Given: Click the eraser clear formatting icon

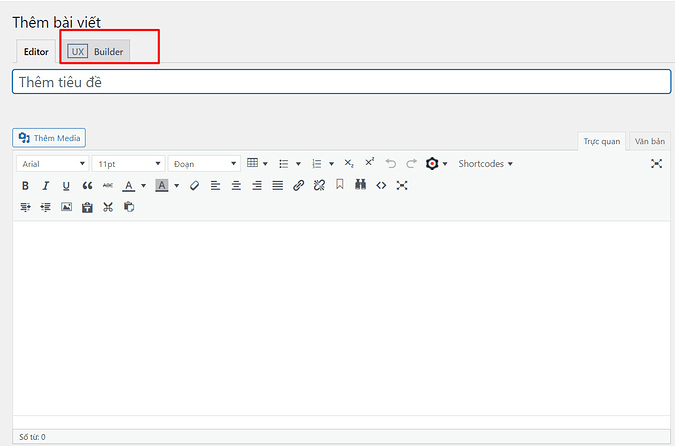Looking at the screenshot, I should pos(194,186).
